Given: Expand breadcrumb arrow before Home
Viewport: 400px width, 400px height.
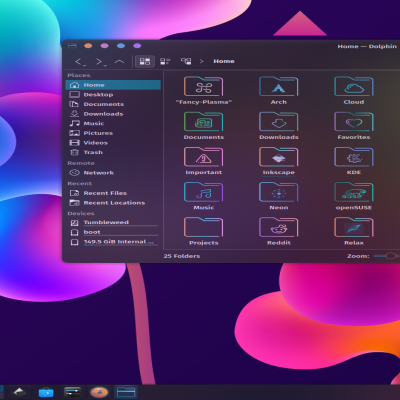Looking at the screenshot, I should click(201, 61).
